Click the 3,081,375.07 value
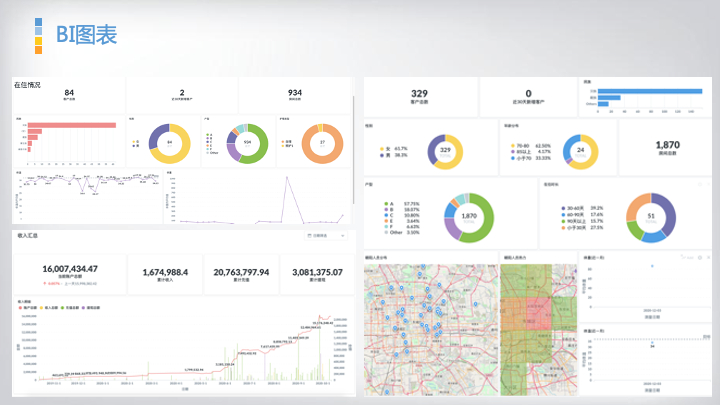The height and width of the screenshot is (405, 720). [x=317, y=272]
